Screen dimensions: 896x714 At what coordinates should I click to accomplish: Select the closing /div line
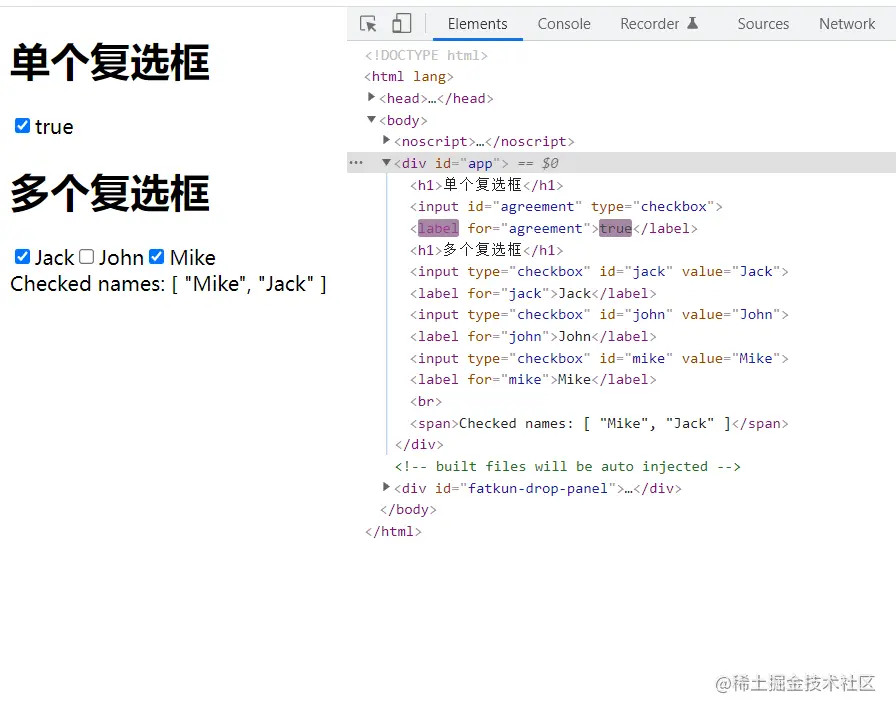(x=419, y=444)
